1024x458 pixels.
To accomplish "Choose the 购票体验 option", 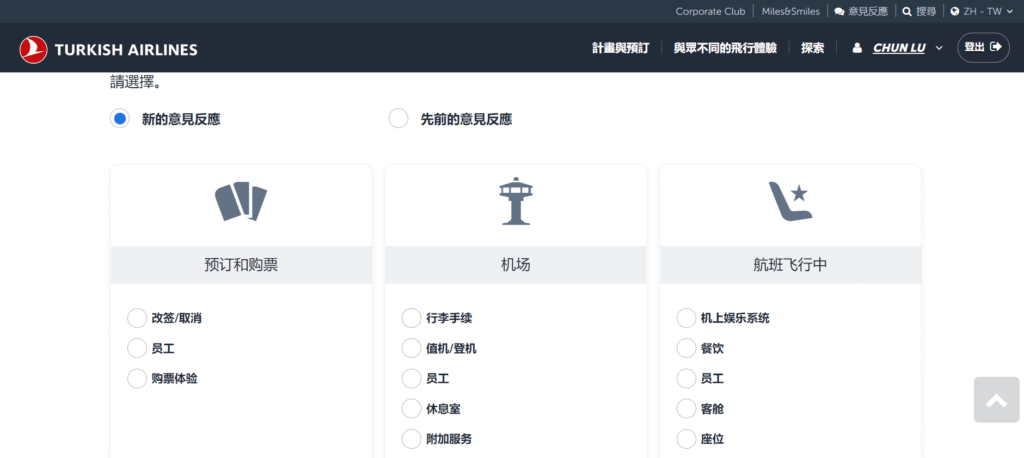I will 137,378.
